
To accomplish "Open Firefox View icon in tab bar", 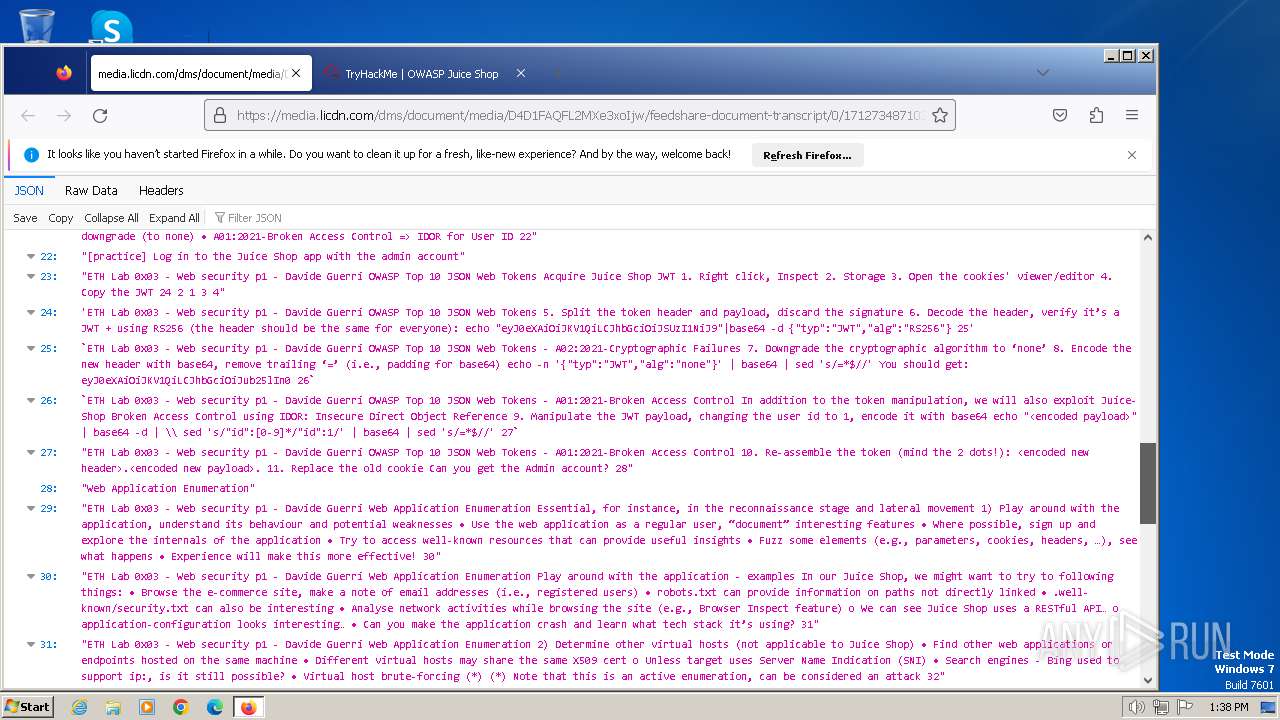I will [x=64, y=73].
